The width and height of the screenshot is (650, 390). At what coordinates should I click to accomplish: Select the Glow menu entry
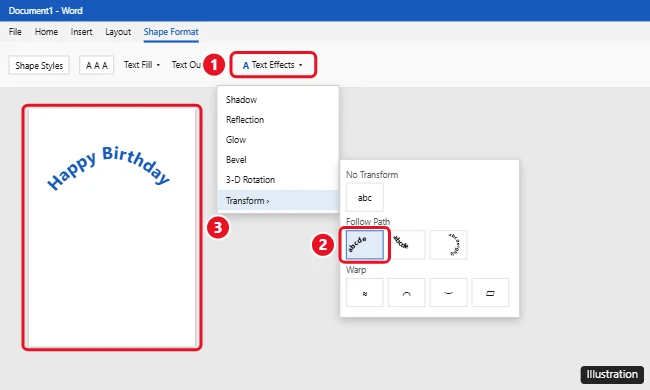pos(278,140)
